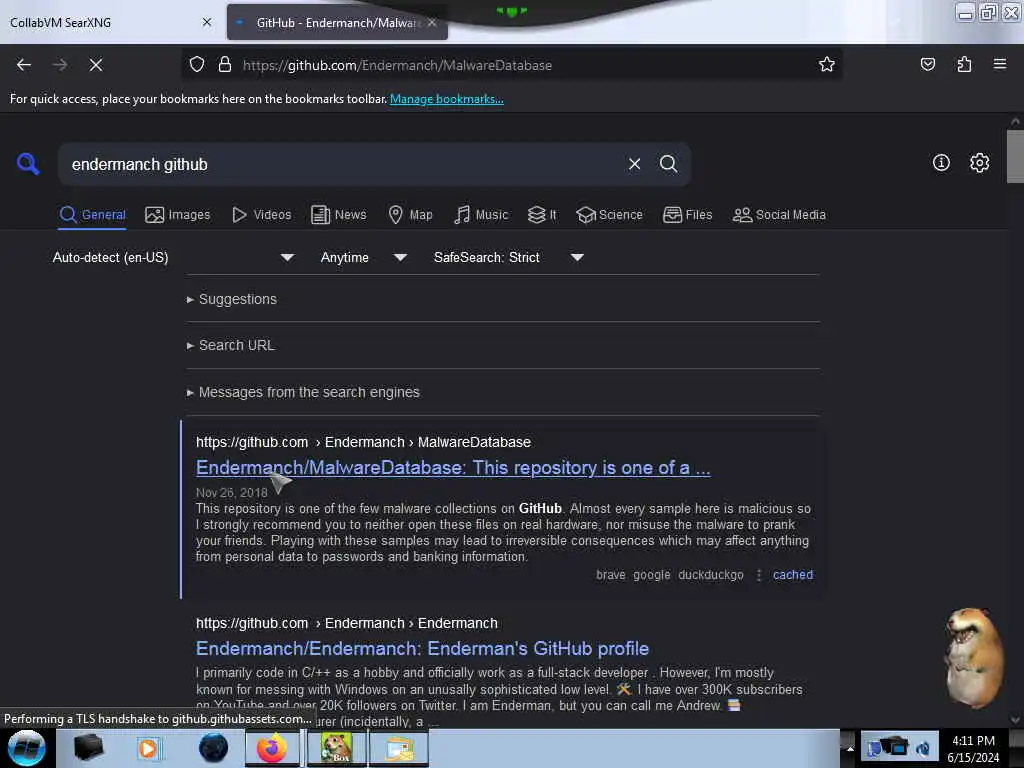Open the black box taskbar icon
The height and width of the screenshot is (768, 1024).
[89, 748]
